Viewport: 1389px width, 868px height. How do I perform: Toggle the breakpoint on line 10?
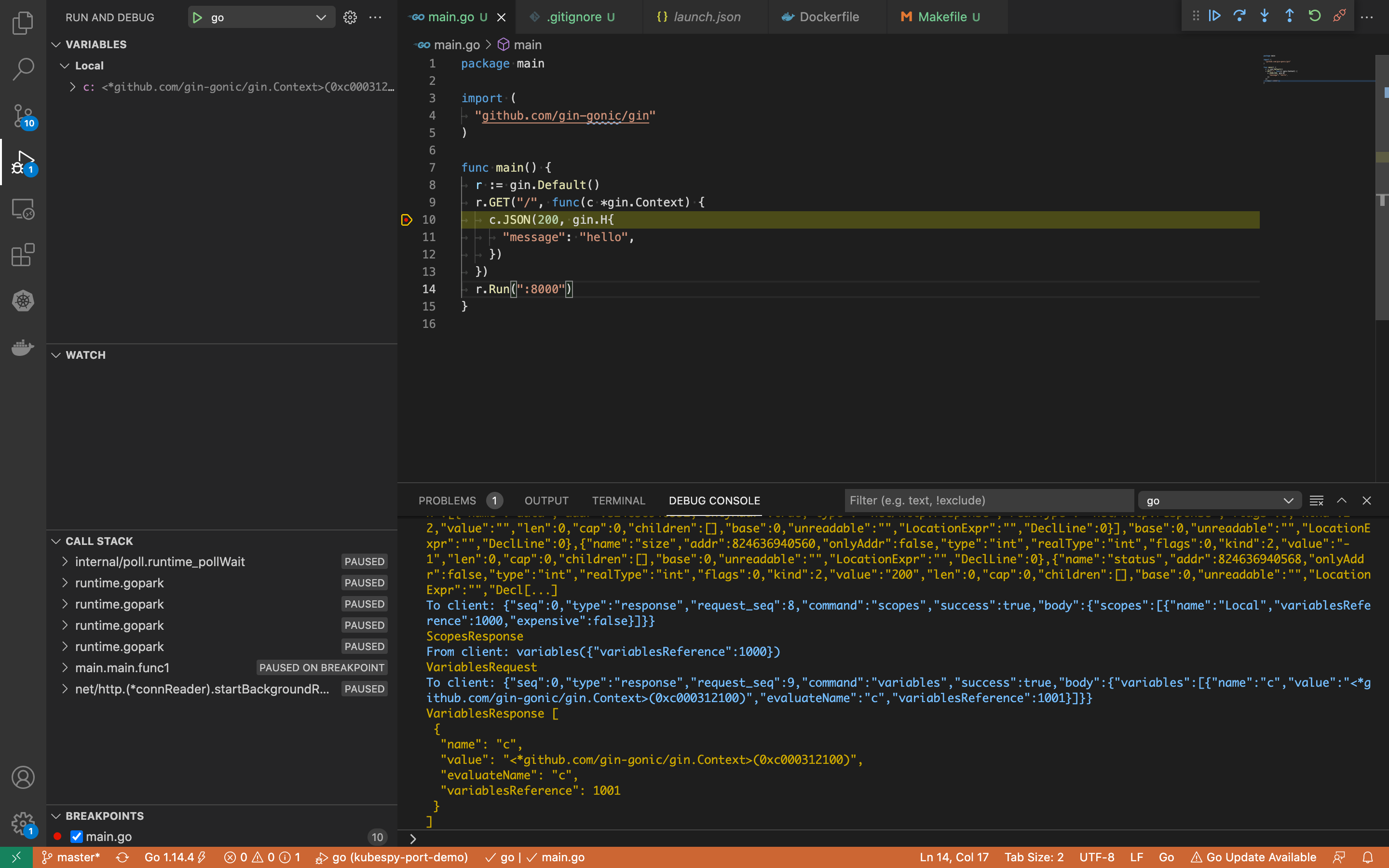(x=407, y=220)
